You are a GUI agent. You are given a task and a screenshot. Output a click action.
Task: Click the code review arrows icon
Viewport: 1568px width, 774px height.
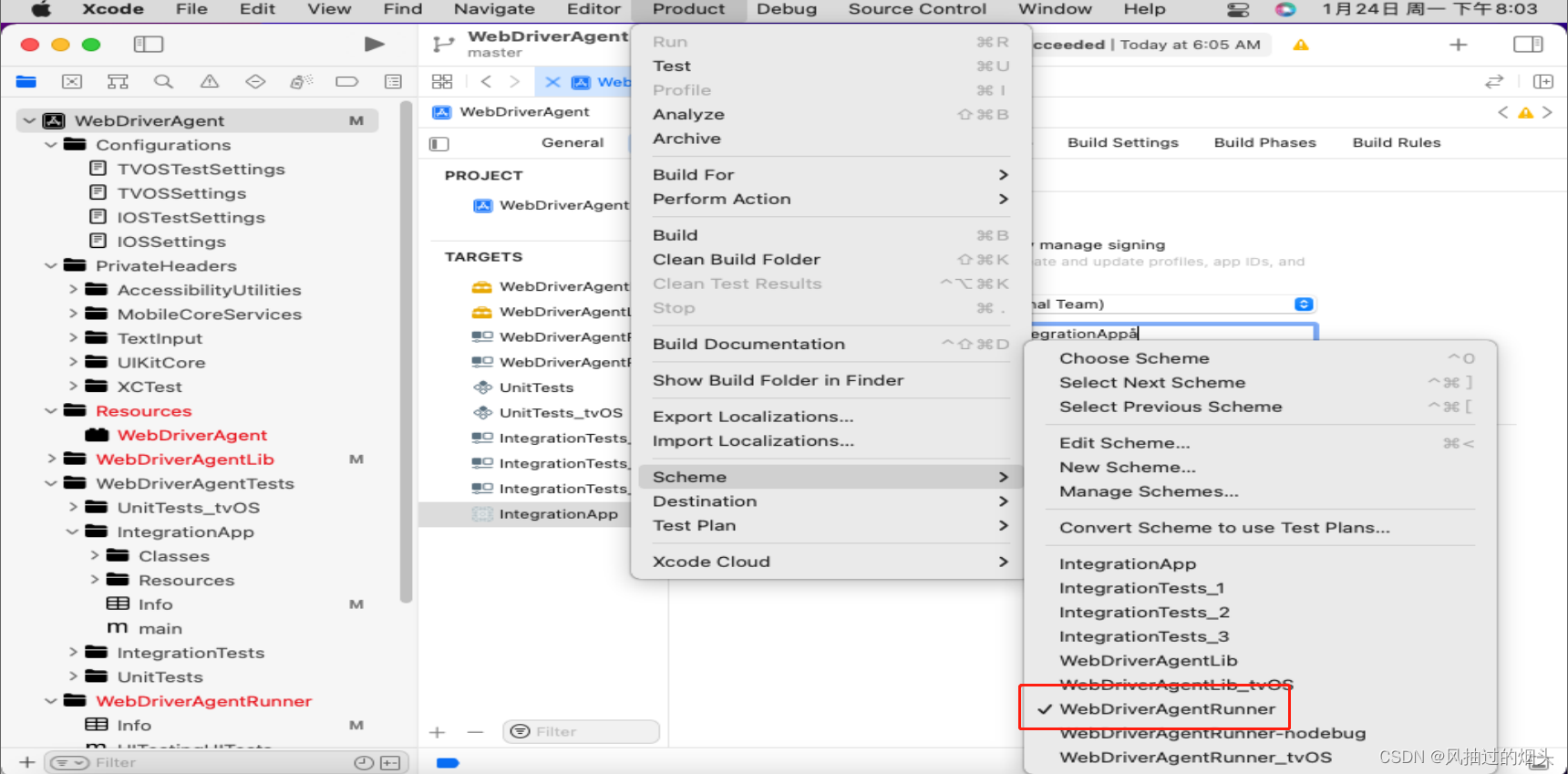coord(1494,82)
